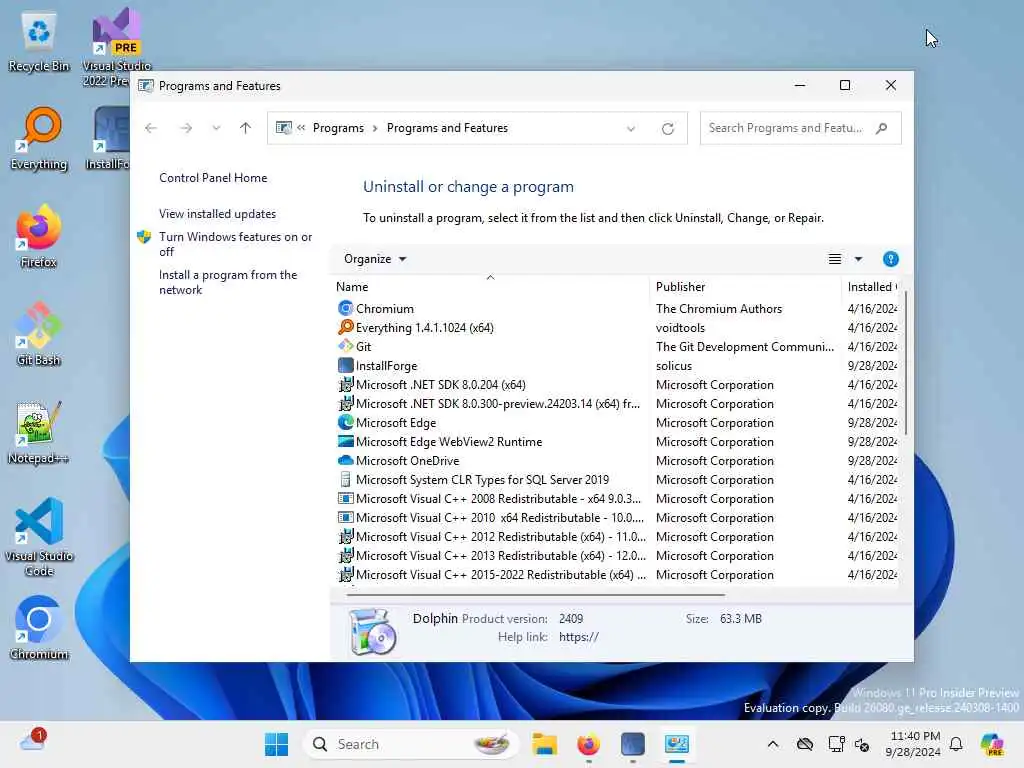
Task: Select Chromium in the program list
Action: point(616,308)
